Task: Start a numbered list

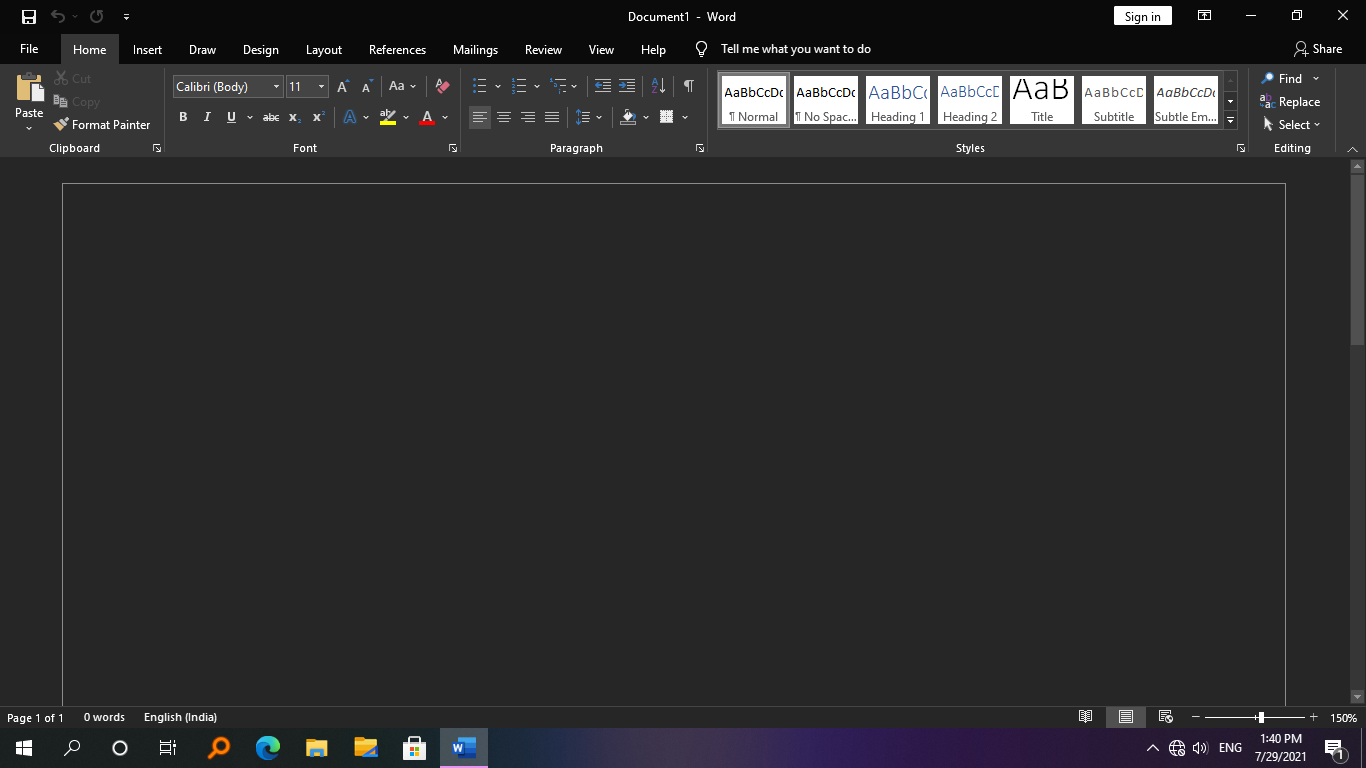Action: tap(519, 87)
